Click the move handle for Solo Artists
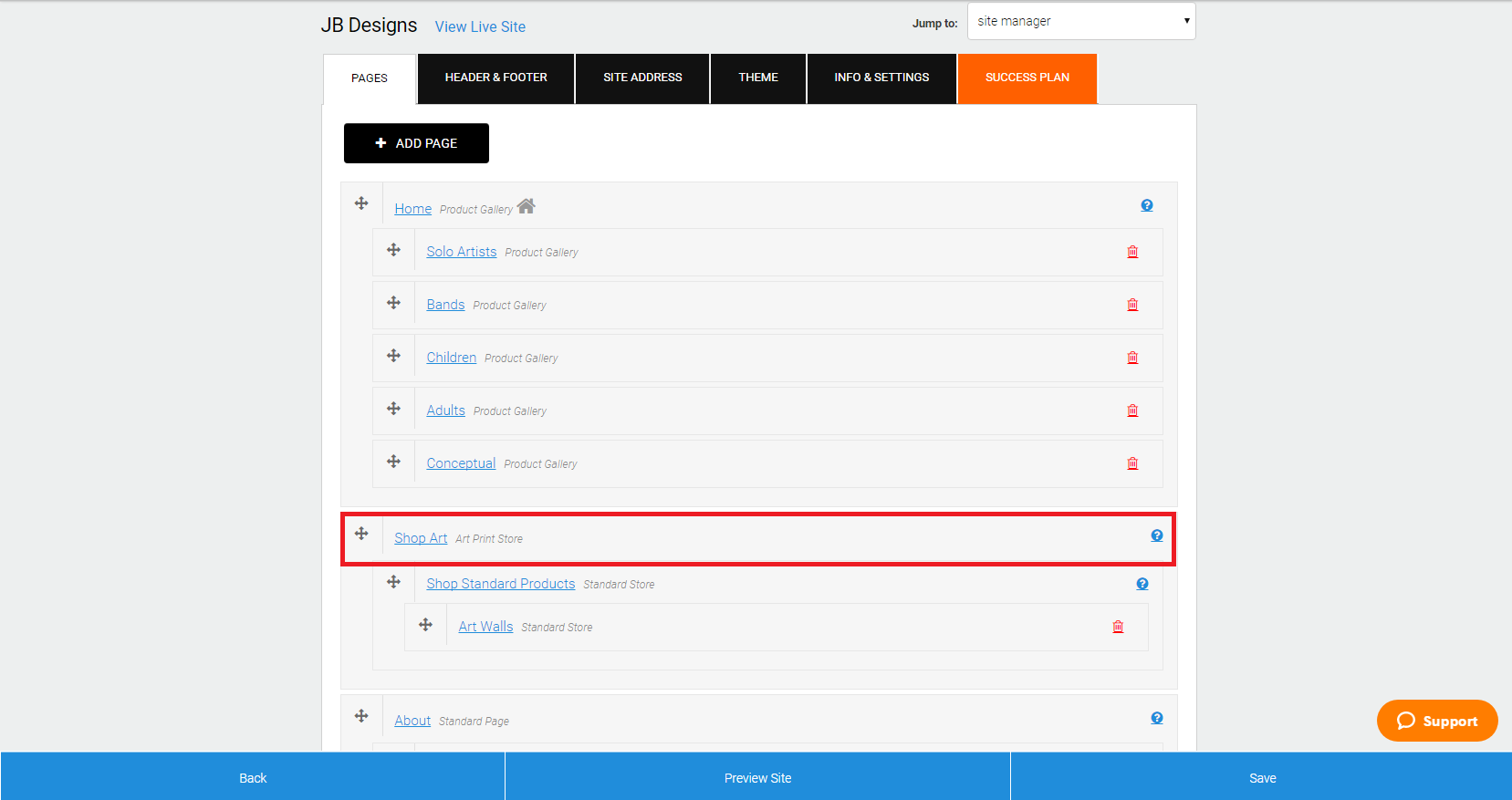This screenshot has width=1512, height=800. click(x=393, y=250)
